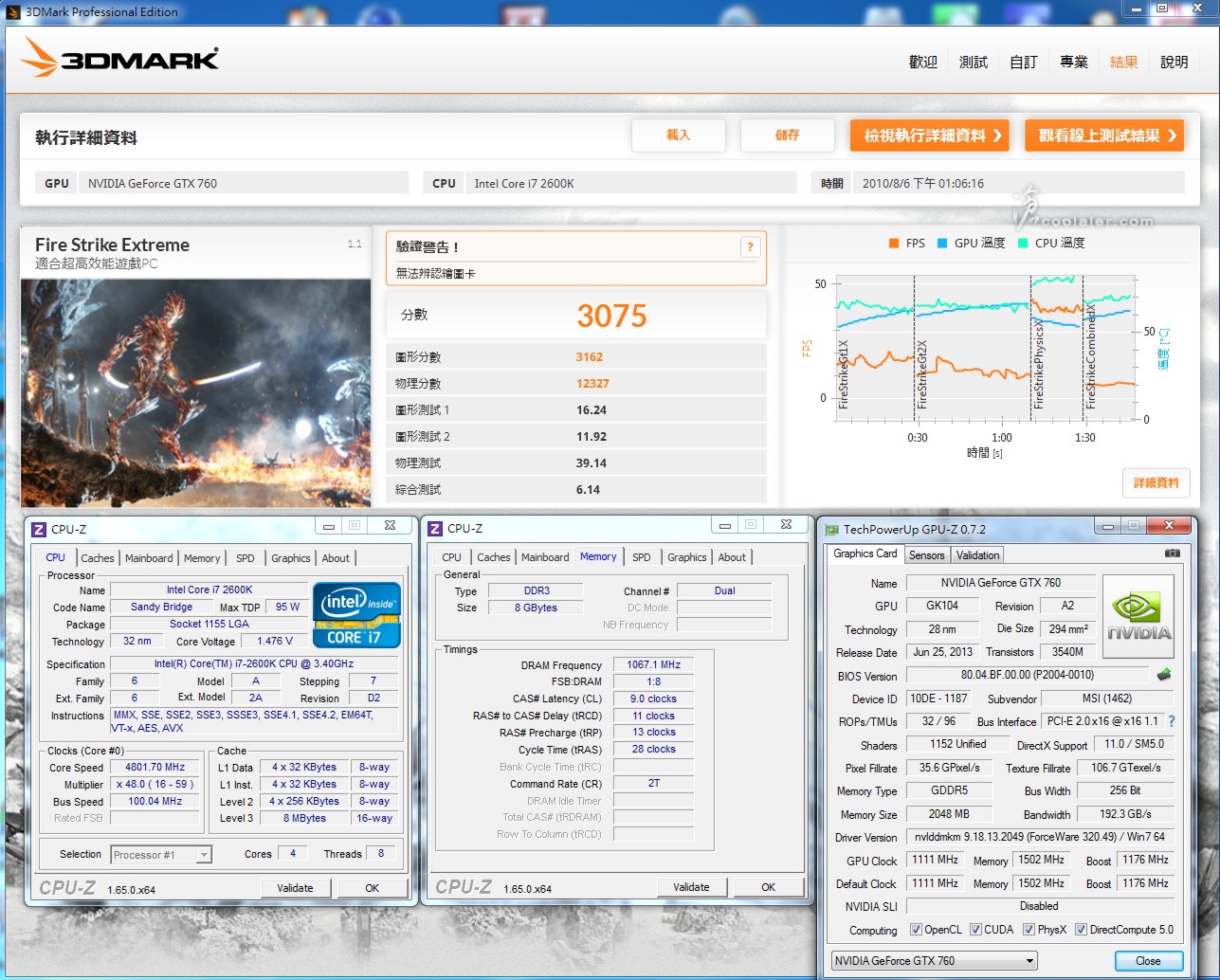
Task: Click the green CPU 溫度 legend swatch
Action: click(1023, 244)
